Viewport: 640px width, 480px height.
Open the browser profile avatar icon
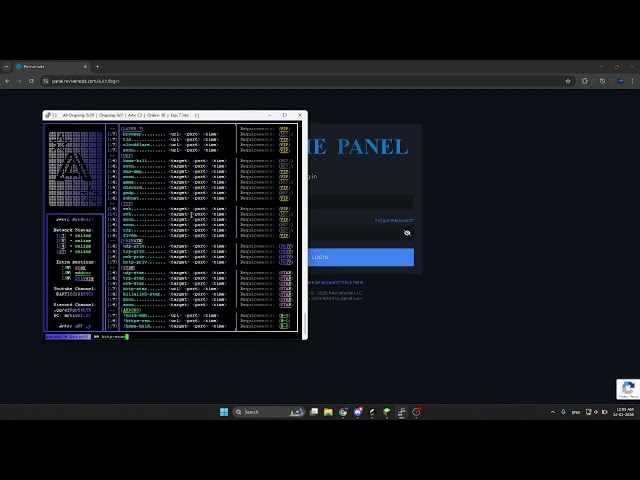tap(621, 81)
